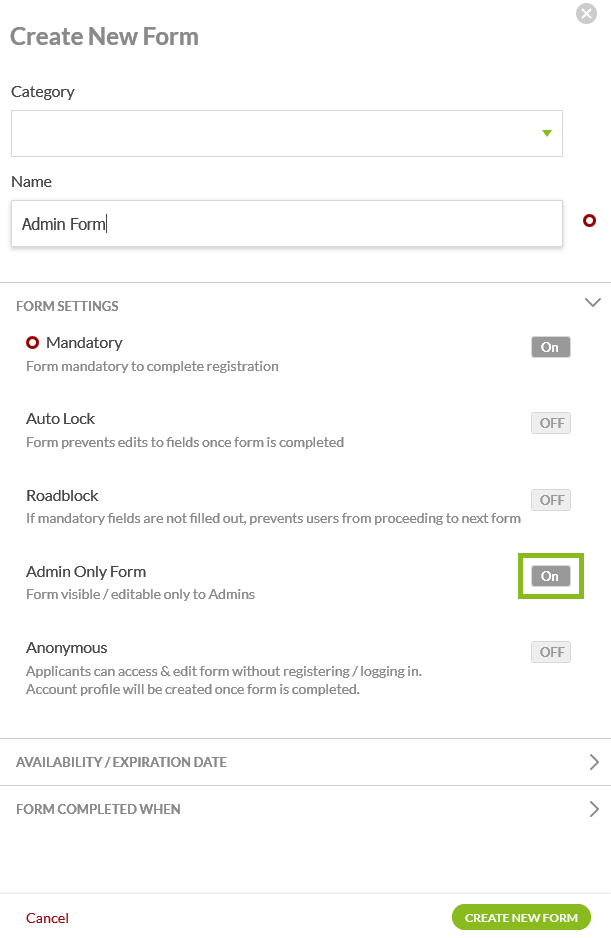Collapse the Form Settings section chevron
Image resolution: width=611 pixels, height=938 pixels.
tap(592, 302)
